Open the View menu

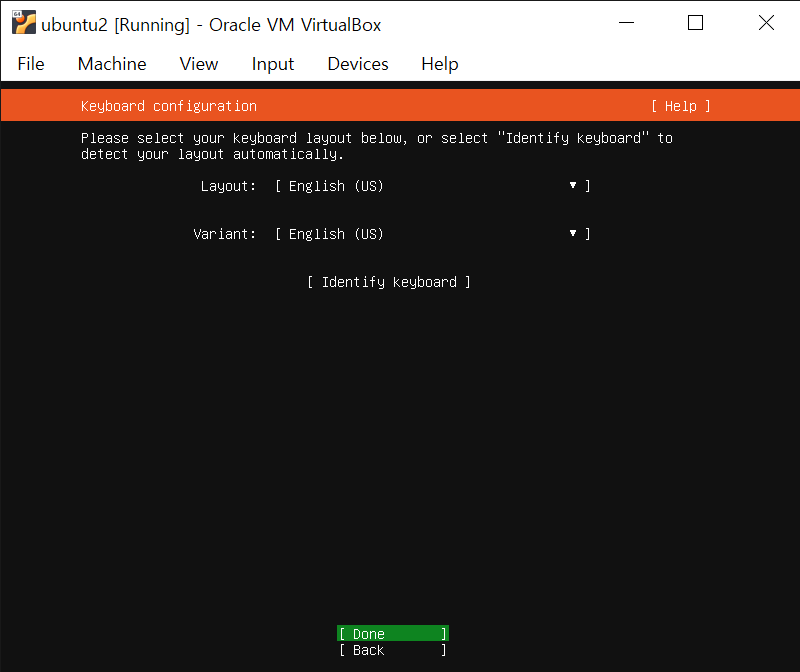(x=198, y=64)
